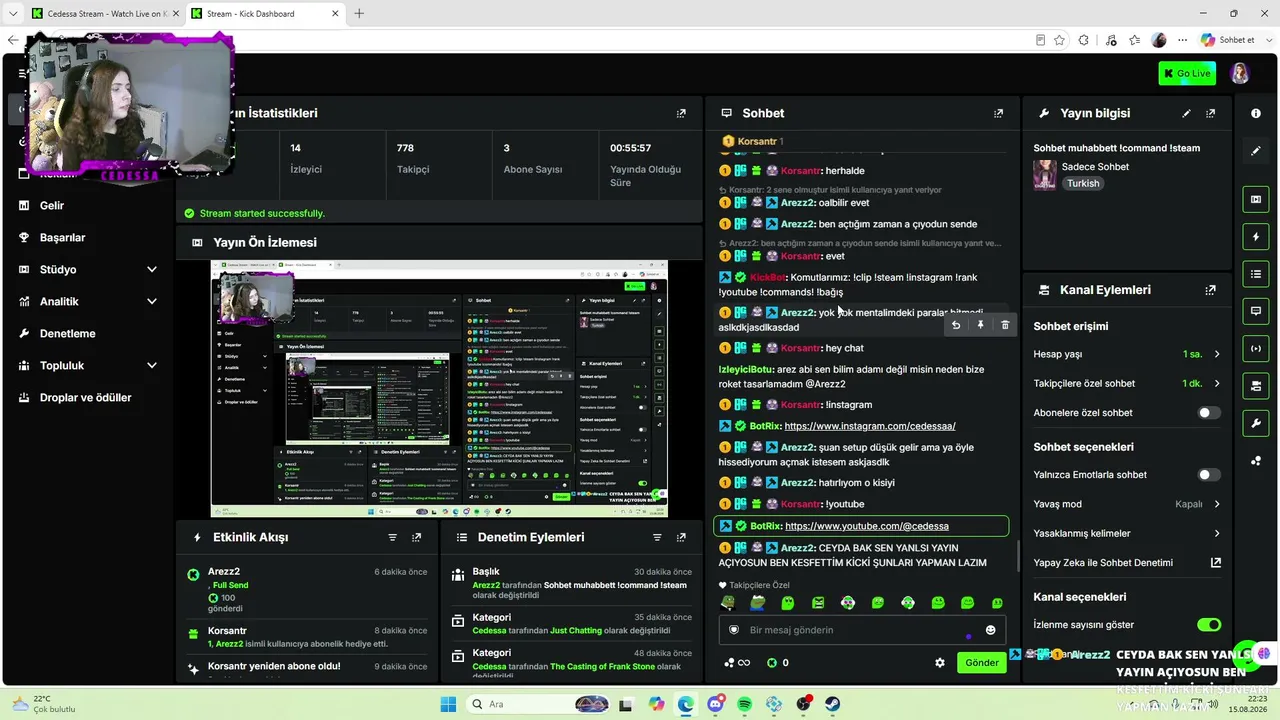Open the Kick profile avatar menu
Image resolution: width=1280 pixels, height=720 pixels.
[1240, 73]
